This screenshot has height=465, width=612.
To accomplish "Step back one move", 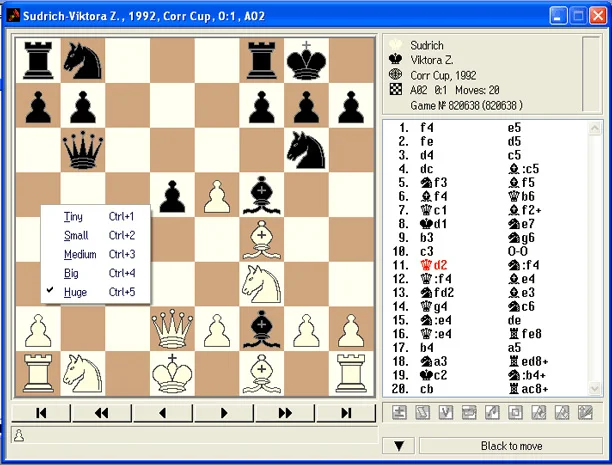I will click(x=163, y=413).
